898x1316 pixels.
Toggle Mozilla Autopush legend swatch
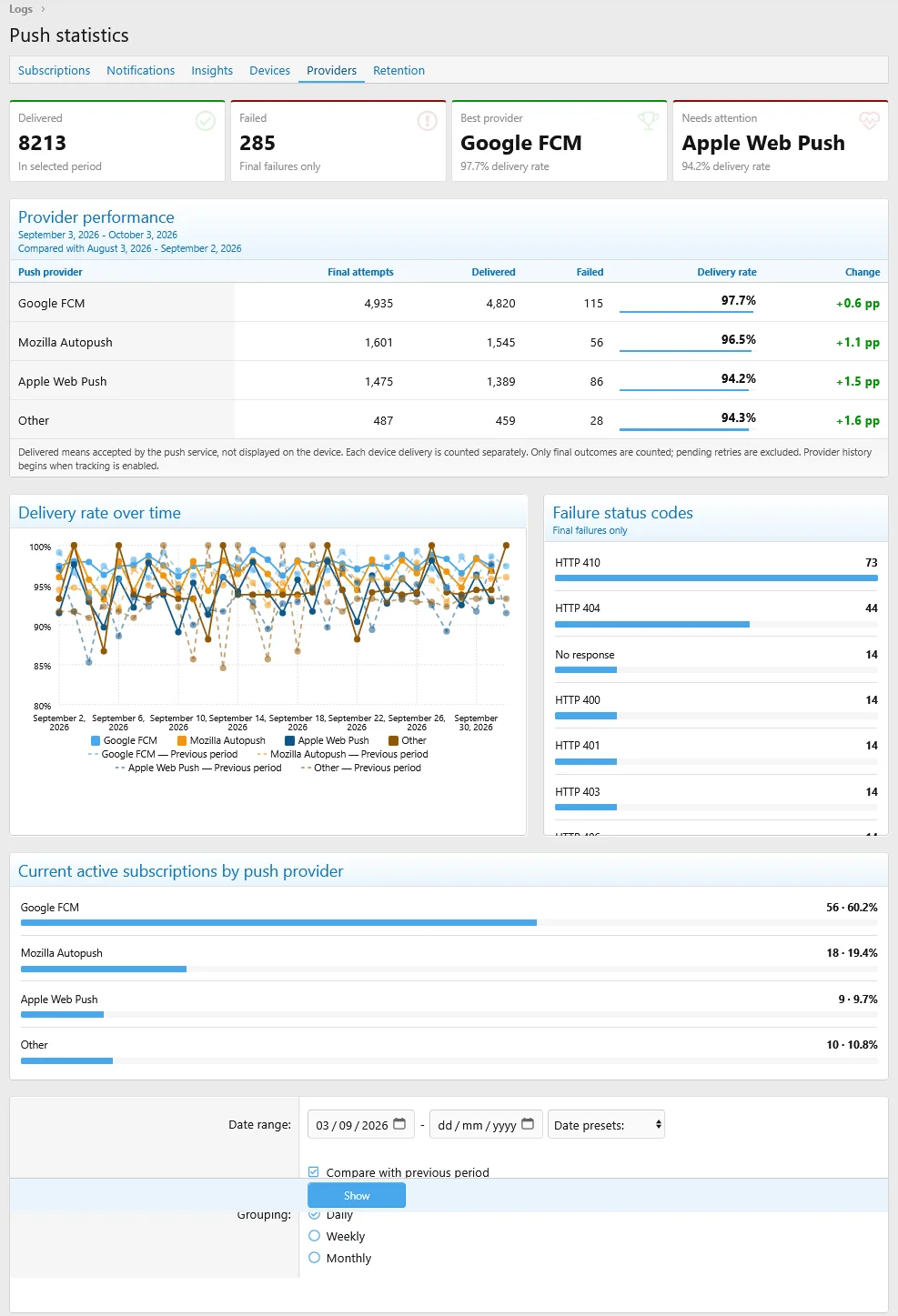pos(182,740)
